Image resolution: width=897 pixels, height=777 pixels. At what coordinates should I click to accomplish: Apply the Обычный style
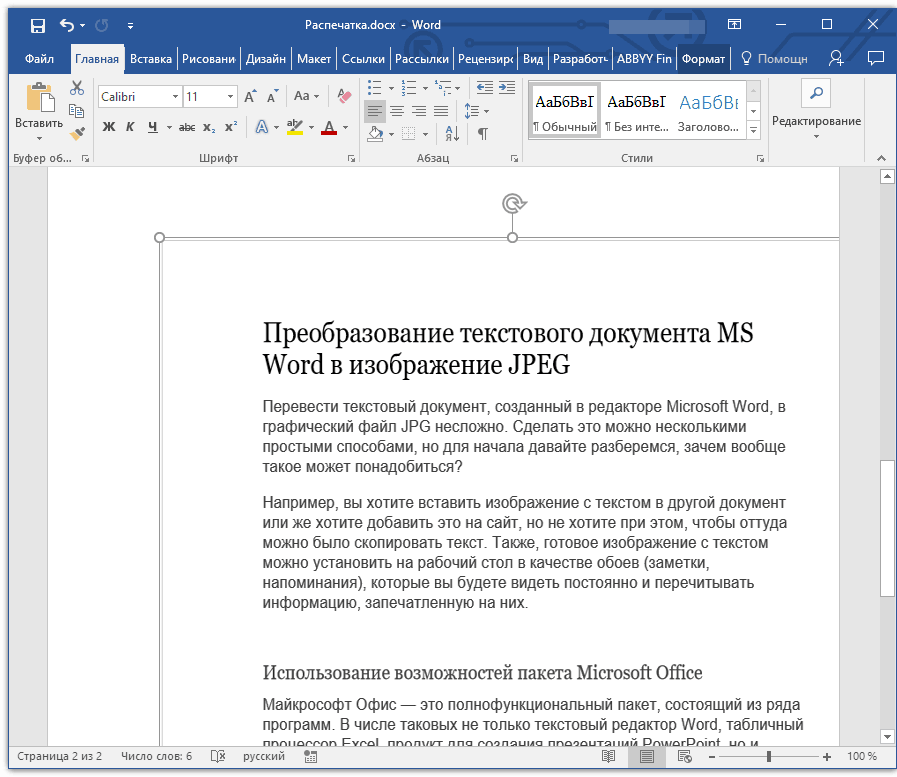coord(565,111)
